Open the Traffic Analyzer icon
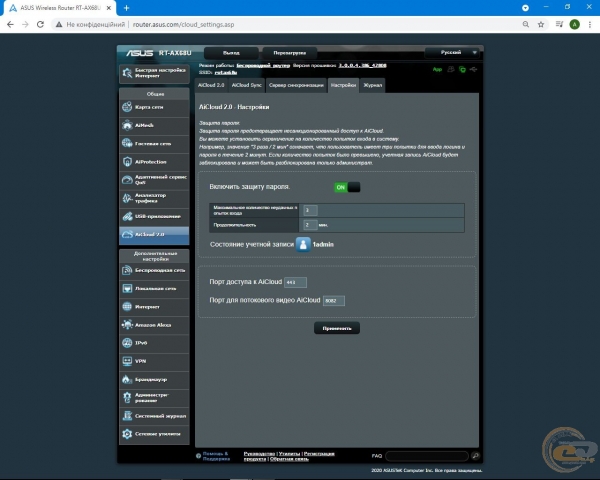This screenshot has height=480, width=600. click(127, 198)
